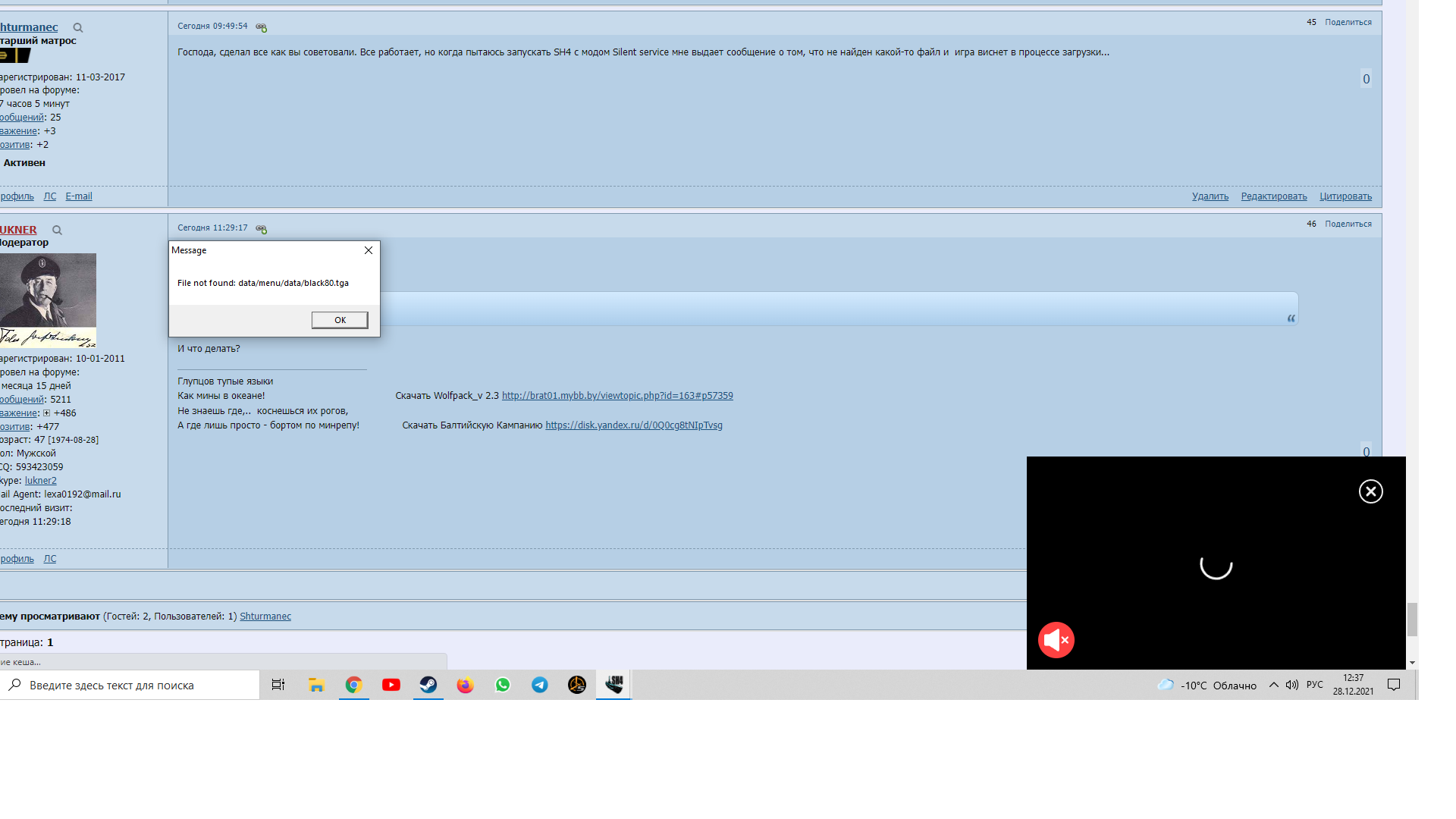This screenshot has height=819, width=1456.
Task: Show hidden system tray icons
Action: (1274, 685)
